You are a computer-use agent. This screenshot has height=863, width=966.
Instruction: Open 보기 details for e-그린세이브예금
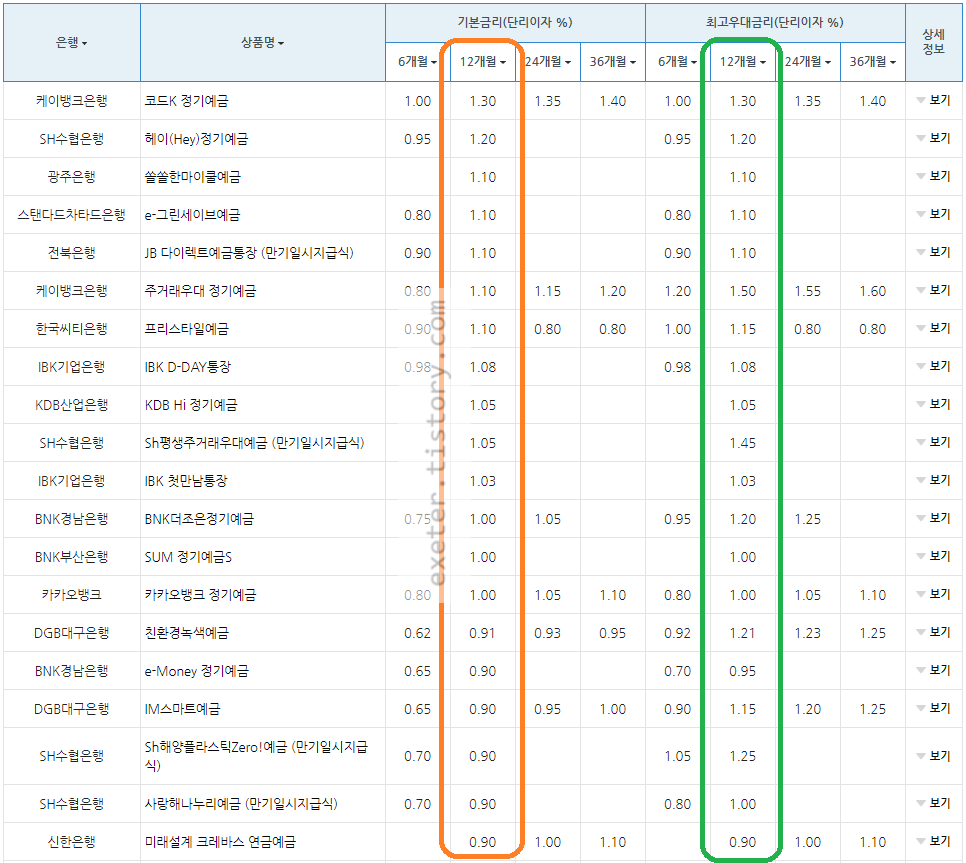click(933, 214)
